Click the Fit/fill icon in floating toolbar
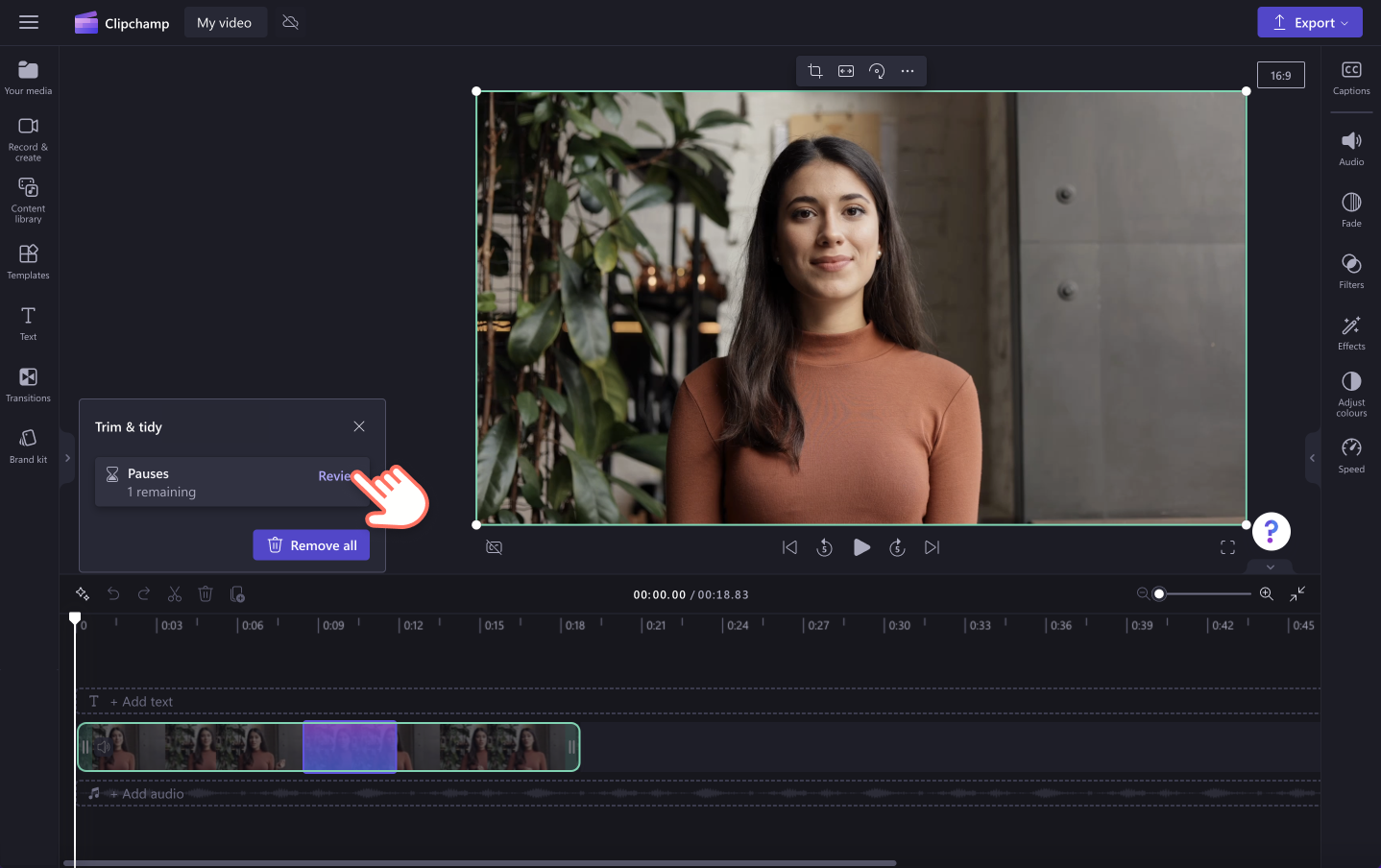This screenshot has height=868, width=1381. tap(846, 71)
